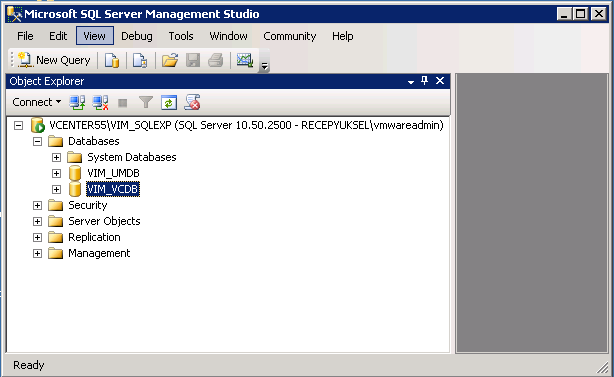Click the Database Engine Query icon

(x=112, y=60)
